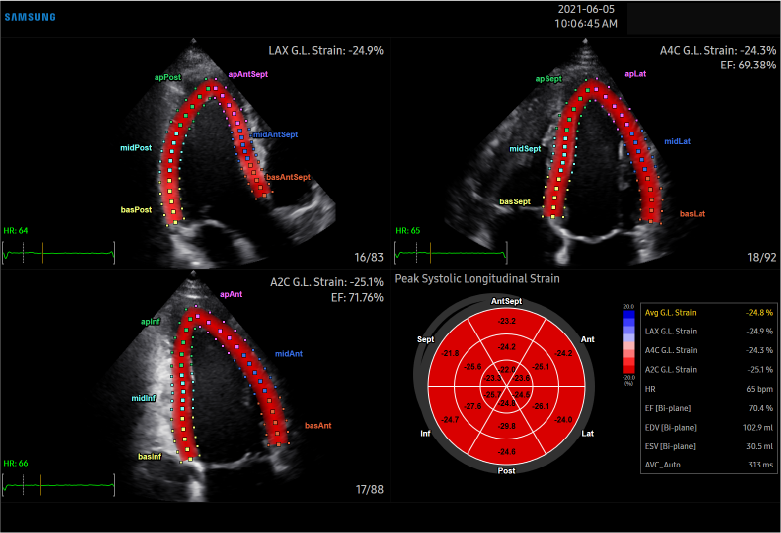Image resolution: width=781 pixels, height=533 pixels.
Task: Click the ECG trace in the A4C view
Action: click(x=451, y=253)
